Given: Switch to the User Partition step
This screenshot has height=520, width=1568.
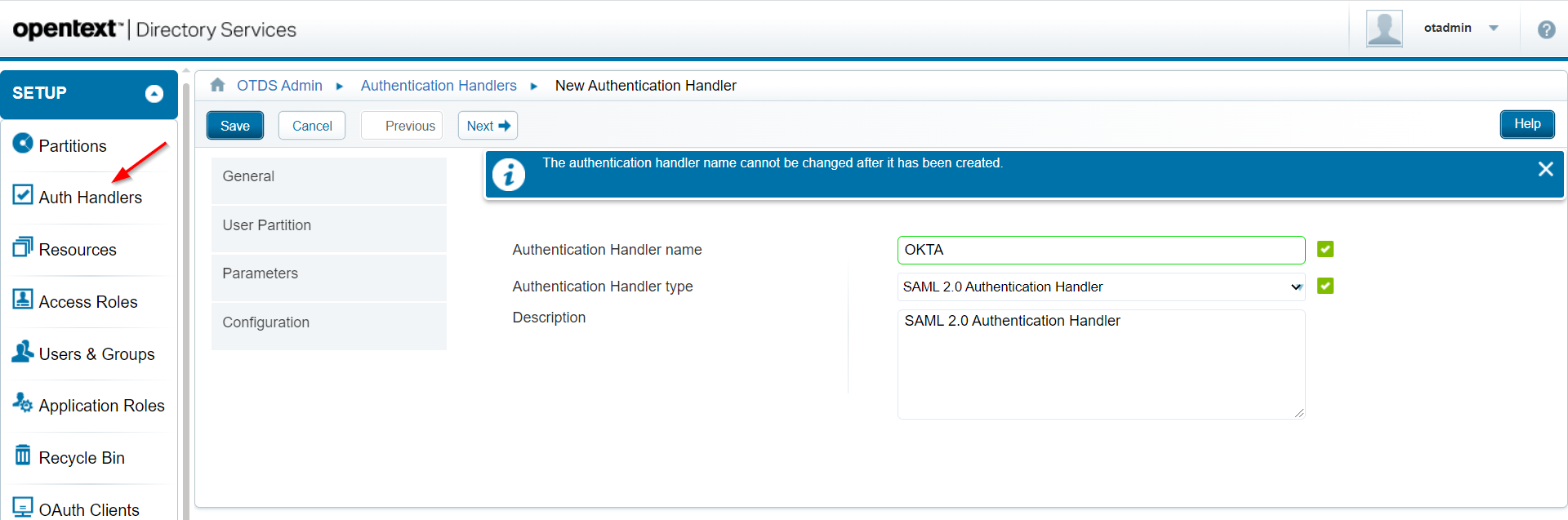Looking at the screenshot, I should [328, 225].
